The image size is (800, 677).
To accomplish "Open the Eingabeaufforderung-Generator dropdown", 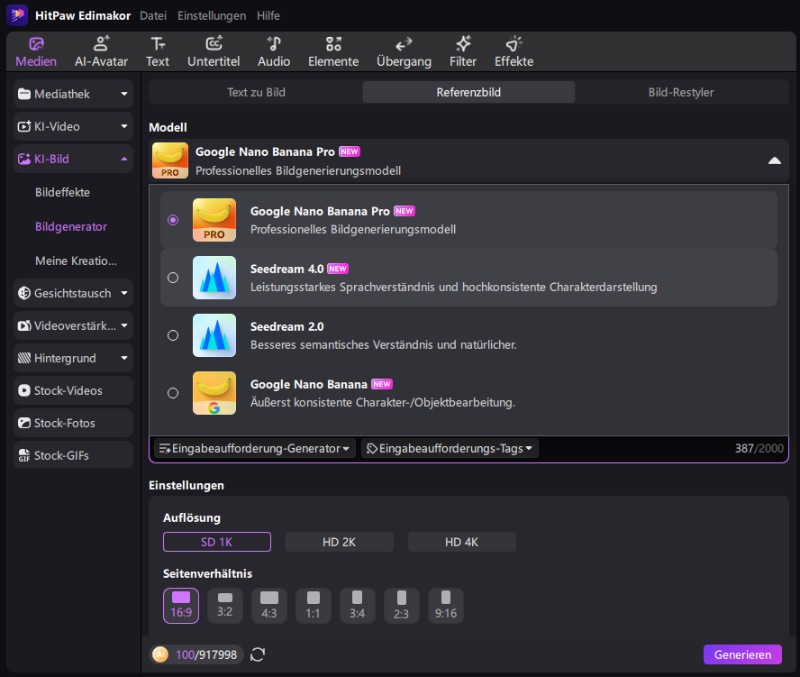I will 255,449.
